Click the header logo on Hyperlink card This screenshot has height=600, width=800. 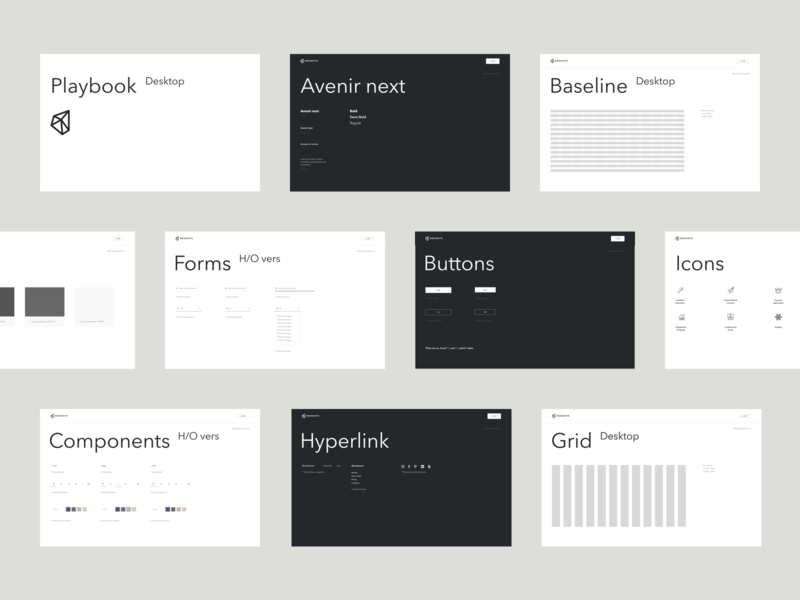311,416
